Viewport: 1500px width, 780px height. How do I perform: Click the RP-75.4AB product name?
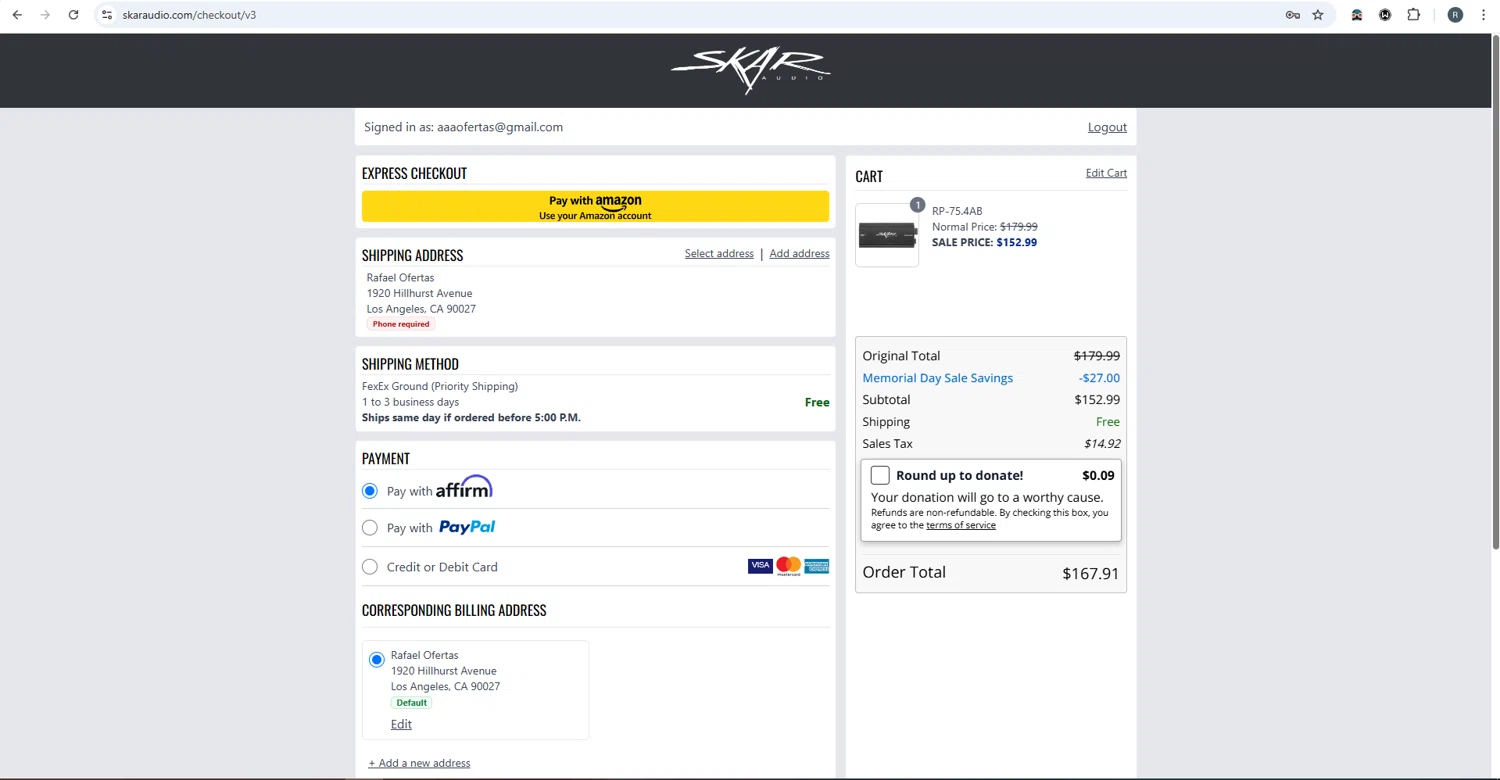click(957, 211)
